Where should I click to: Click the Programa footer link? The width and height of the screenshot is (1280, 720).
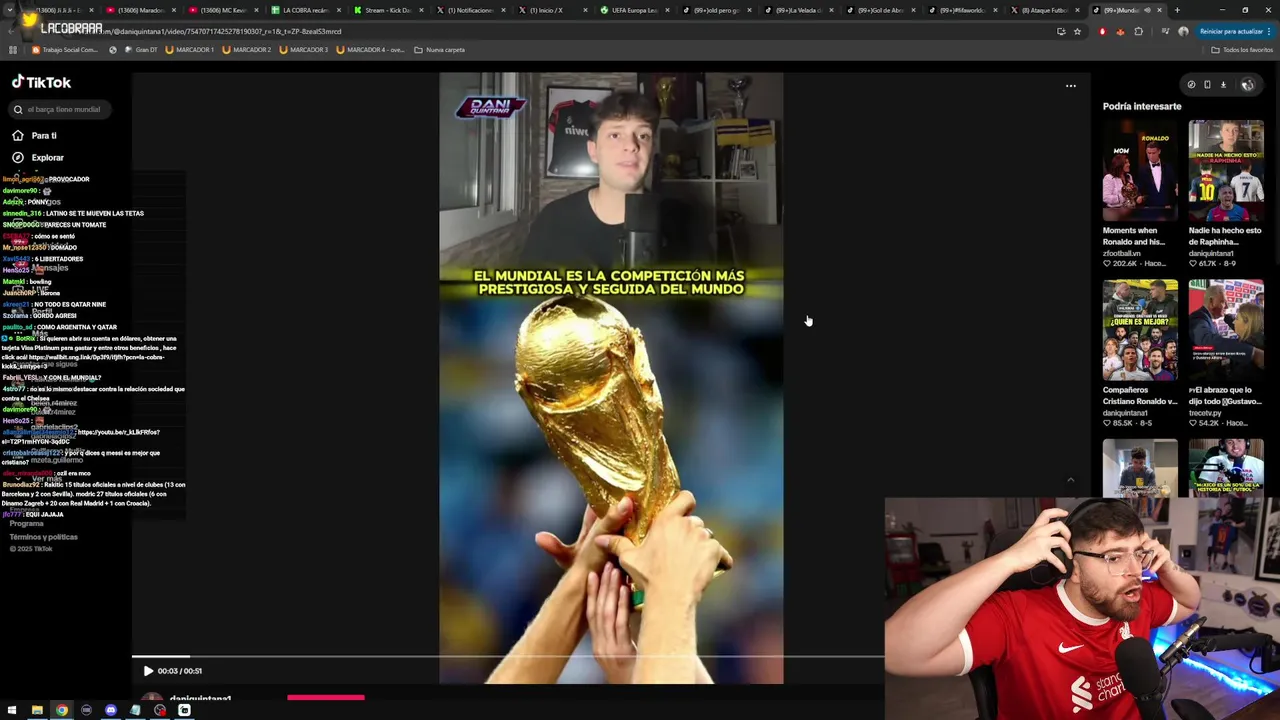27,524
